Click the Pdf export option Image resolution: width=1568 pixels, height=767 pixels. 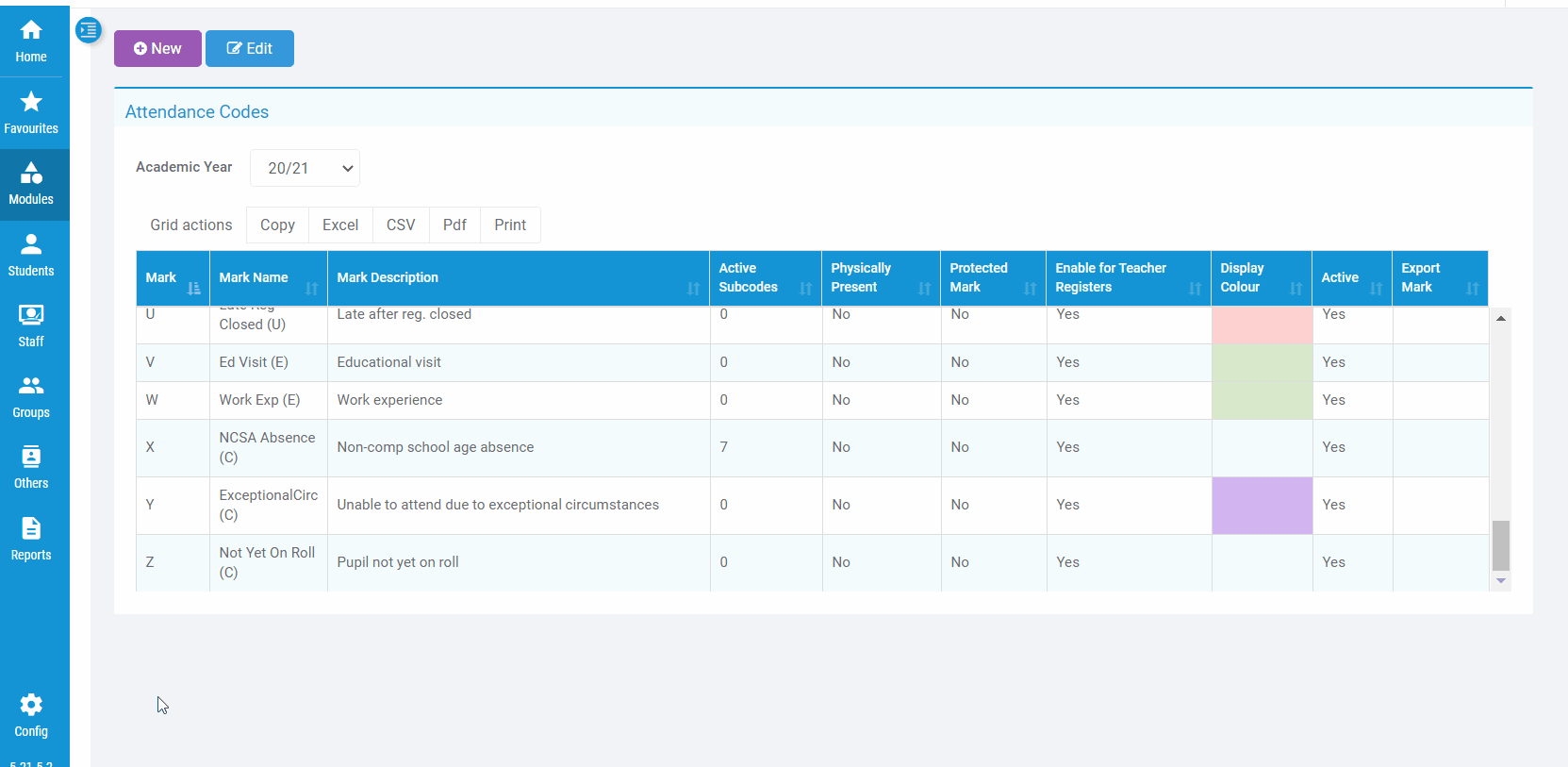click(x=454, y=225)
